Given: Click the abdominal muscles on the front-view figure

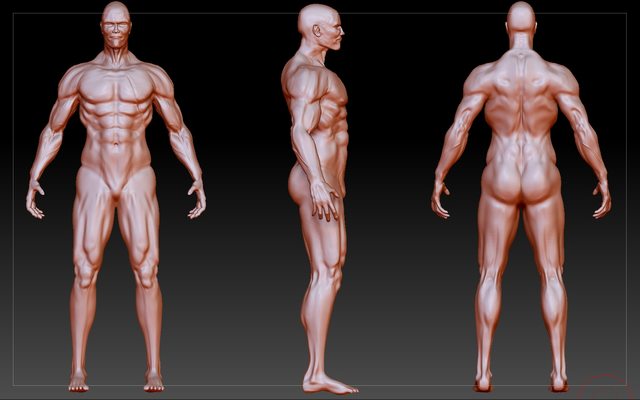Looking at the screenshot, I should (117, 125).
